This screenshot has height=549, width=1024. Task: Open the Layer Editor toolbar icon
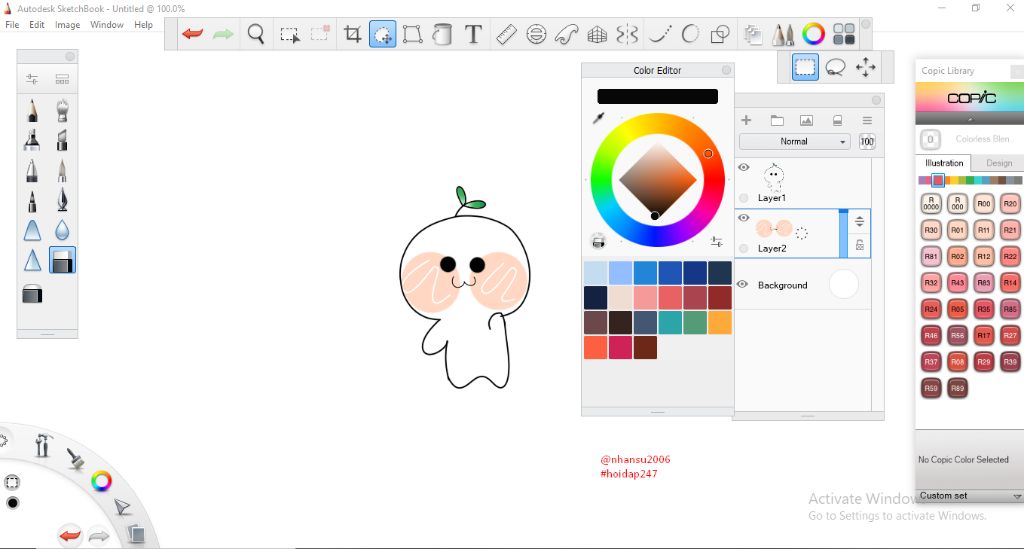point(753,35)
